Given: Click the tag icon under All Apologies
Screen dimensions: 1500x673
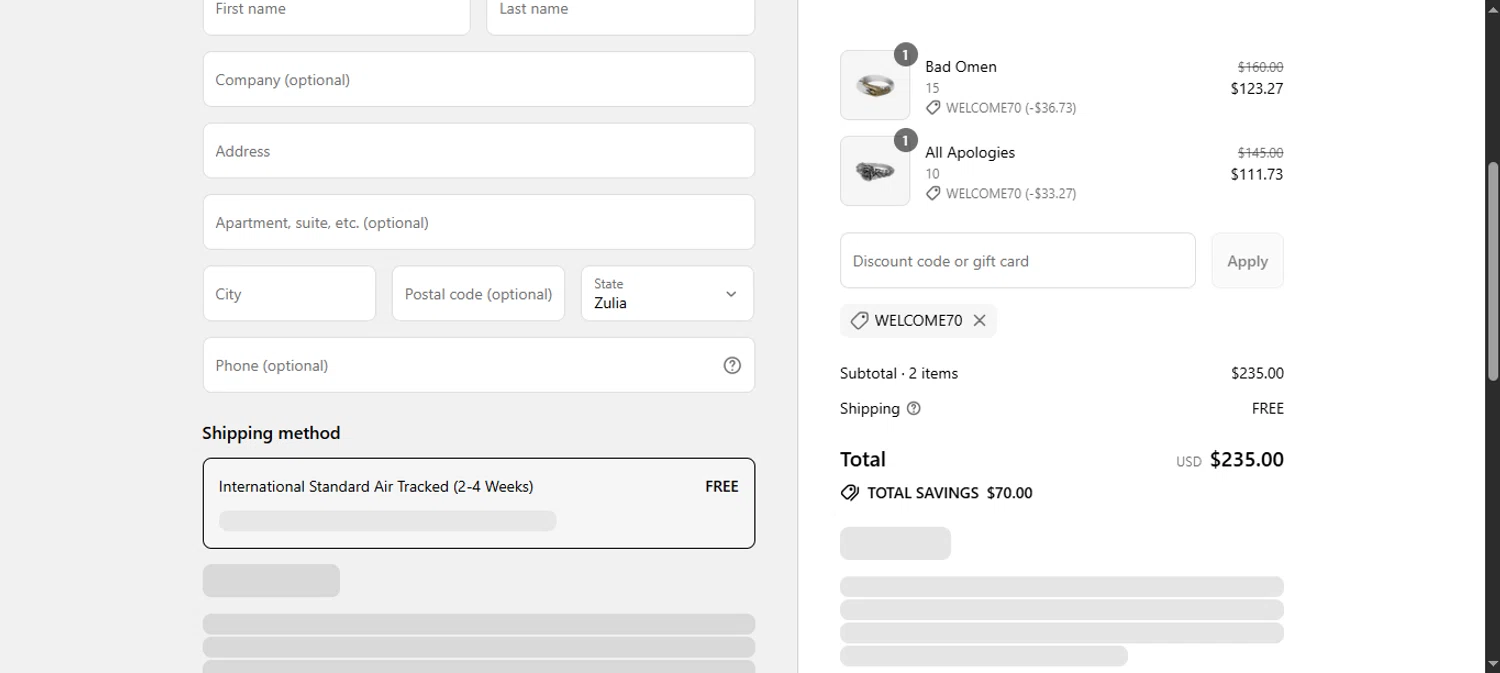Looking at the screenshot, I should pos(933,194).
